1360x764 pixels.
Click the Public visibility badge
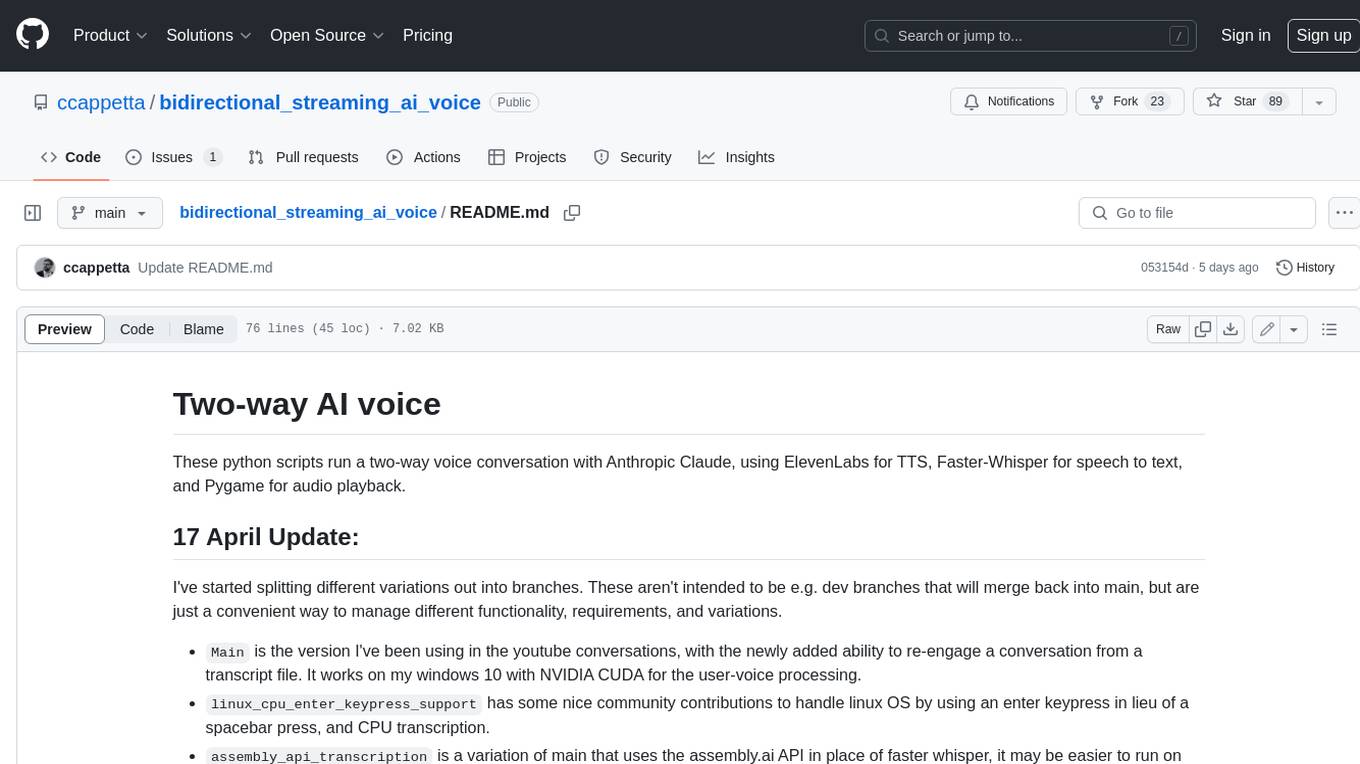[x=514, y=102]
